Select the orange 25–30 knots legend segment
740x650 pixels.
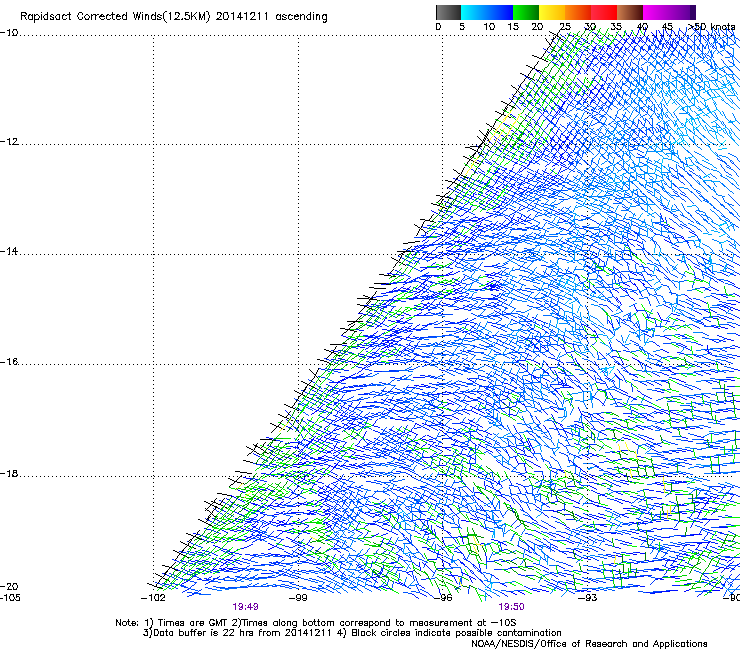click(x=578, y=12)
